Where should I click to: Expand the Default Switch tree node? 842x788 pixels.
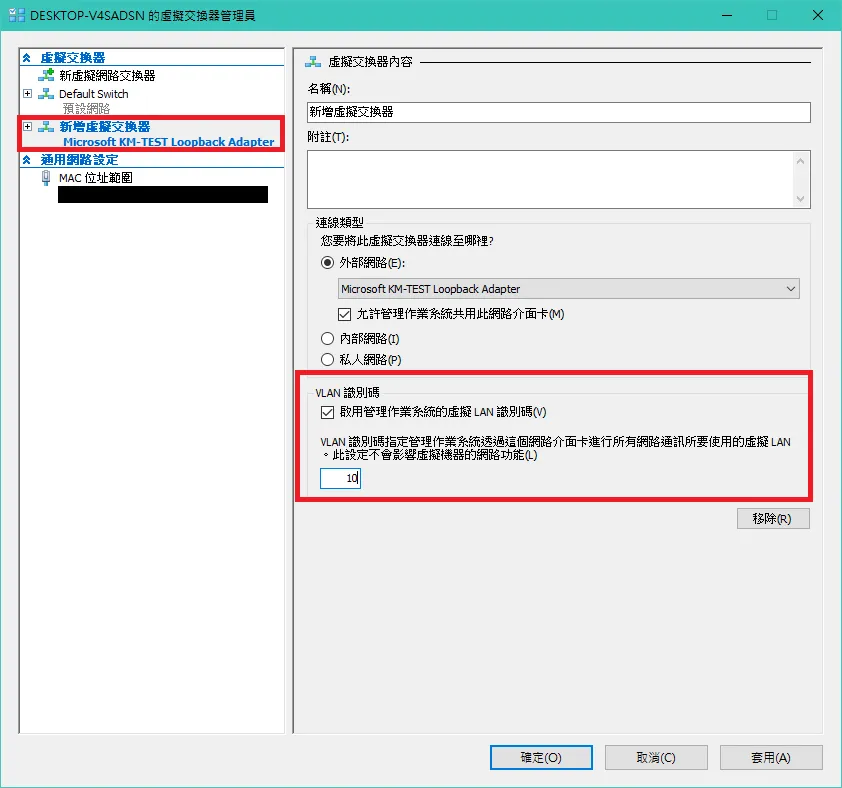point(27,93)
